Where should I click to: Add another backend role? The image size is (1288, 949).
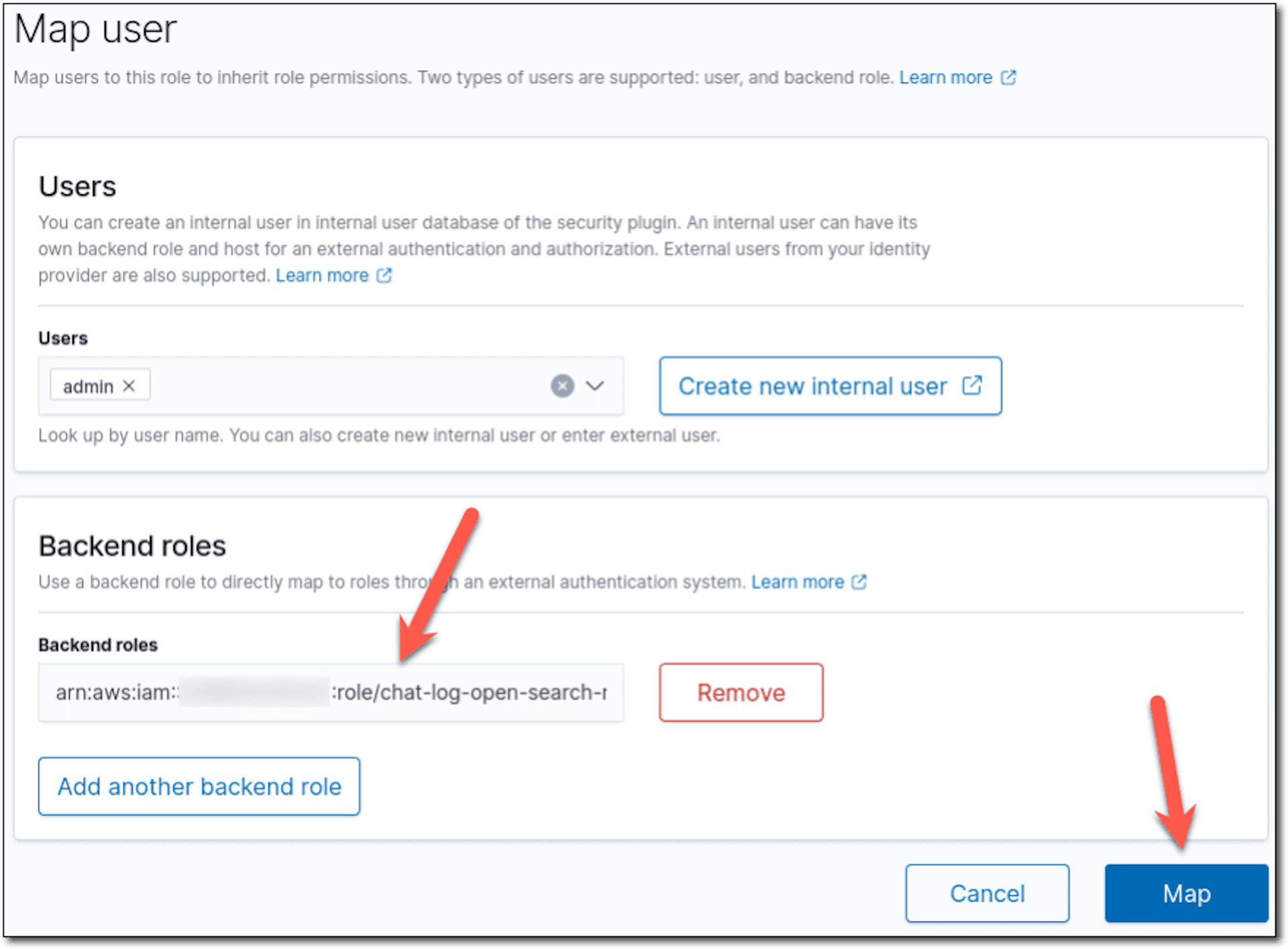point(199,787)
